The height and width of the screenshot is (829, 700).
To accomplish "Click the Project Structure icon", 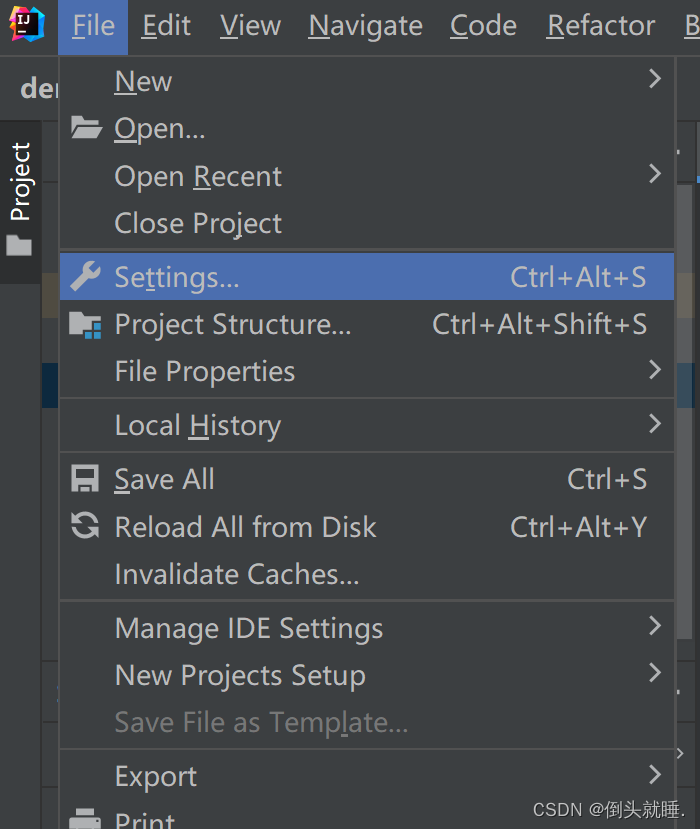I will [86, 324].
